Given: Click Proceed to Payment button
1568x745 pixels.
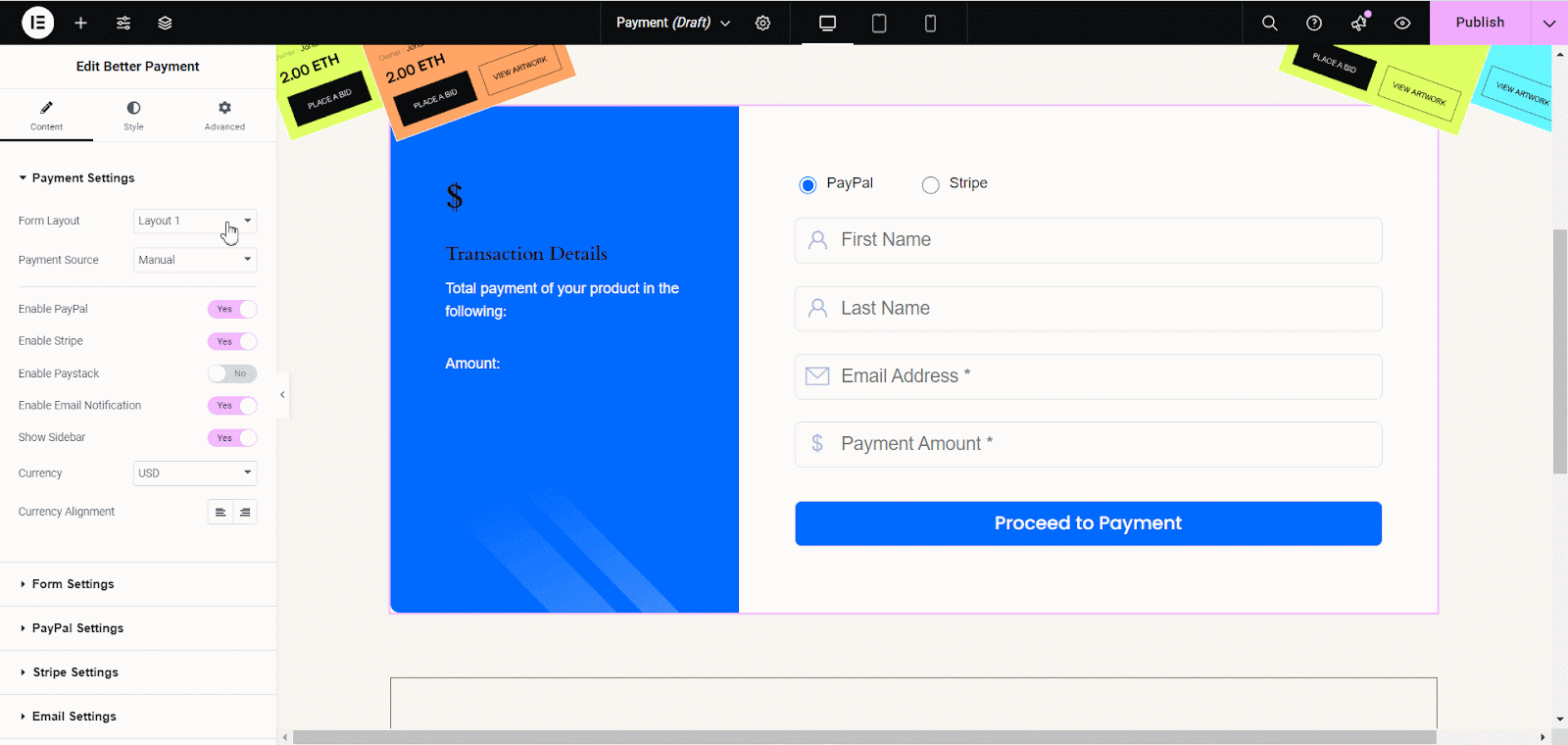Looking at the screenshot, I should click(x=1088, y=523).
